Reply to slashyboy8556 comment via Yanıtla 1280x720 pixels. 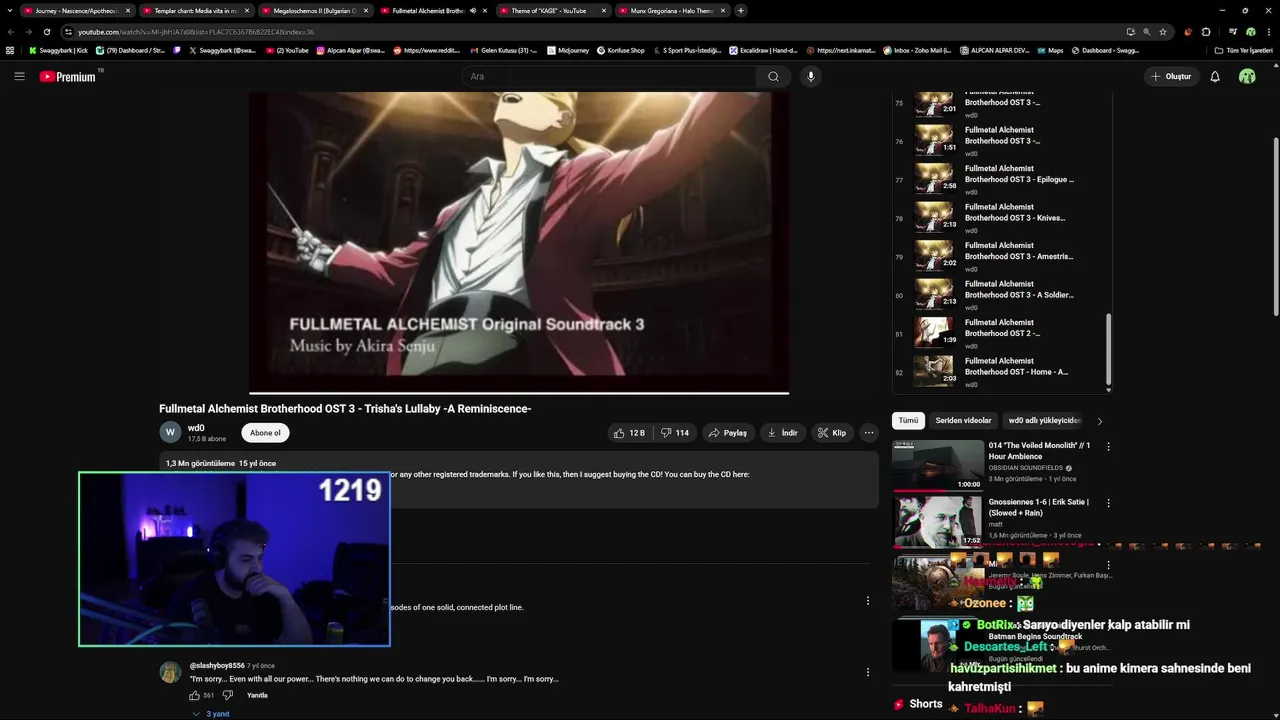point(257,695)
